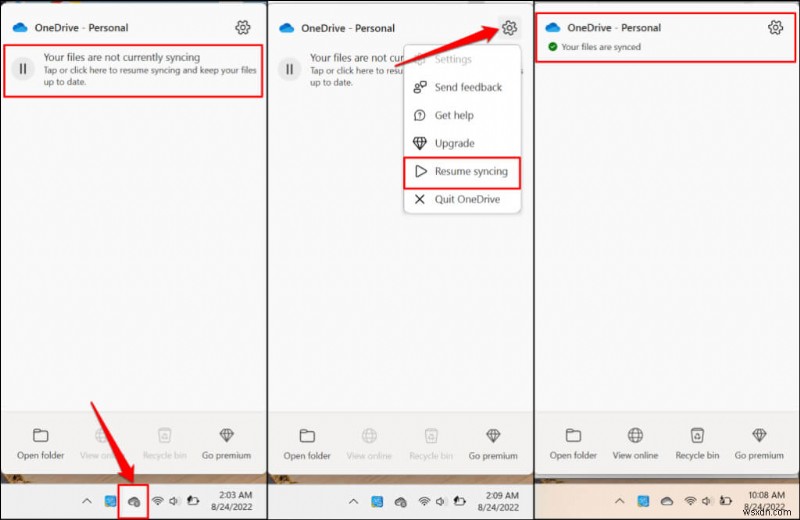800x520 pixels.
Task: Select Resume syncing from the gear menu
Action: click(x=462, y=172)
